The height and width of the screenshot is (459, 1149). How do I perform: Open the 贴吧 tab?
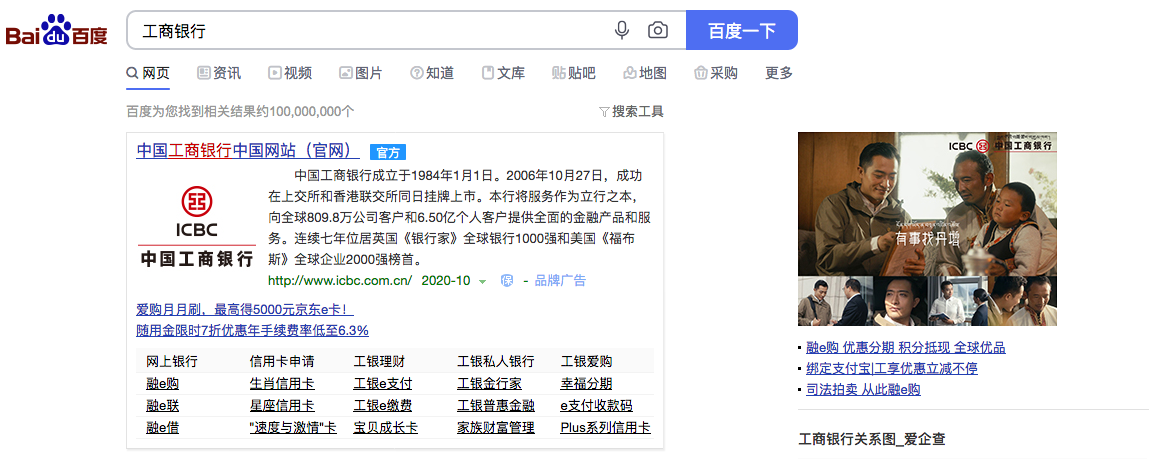[x=574, y=73]
